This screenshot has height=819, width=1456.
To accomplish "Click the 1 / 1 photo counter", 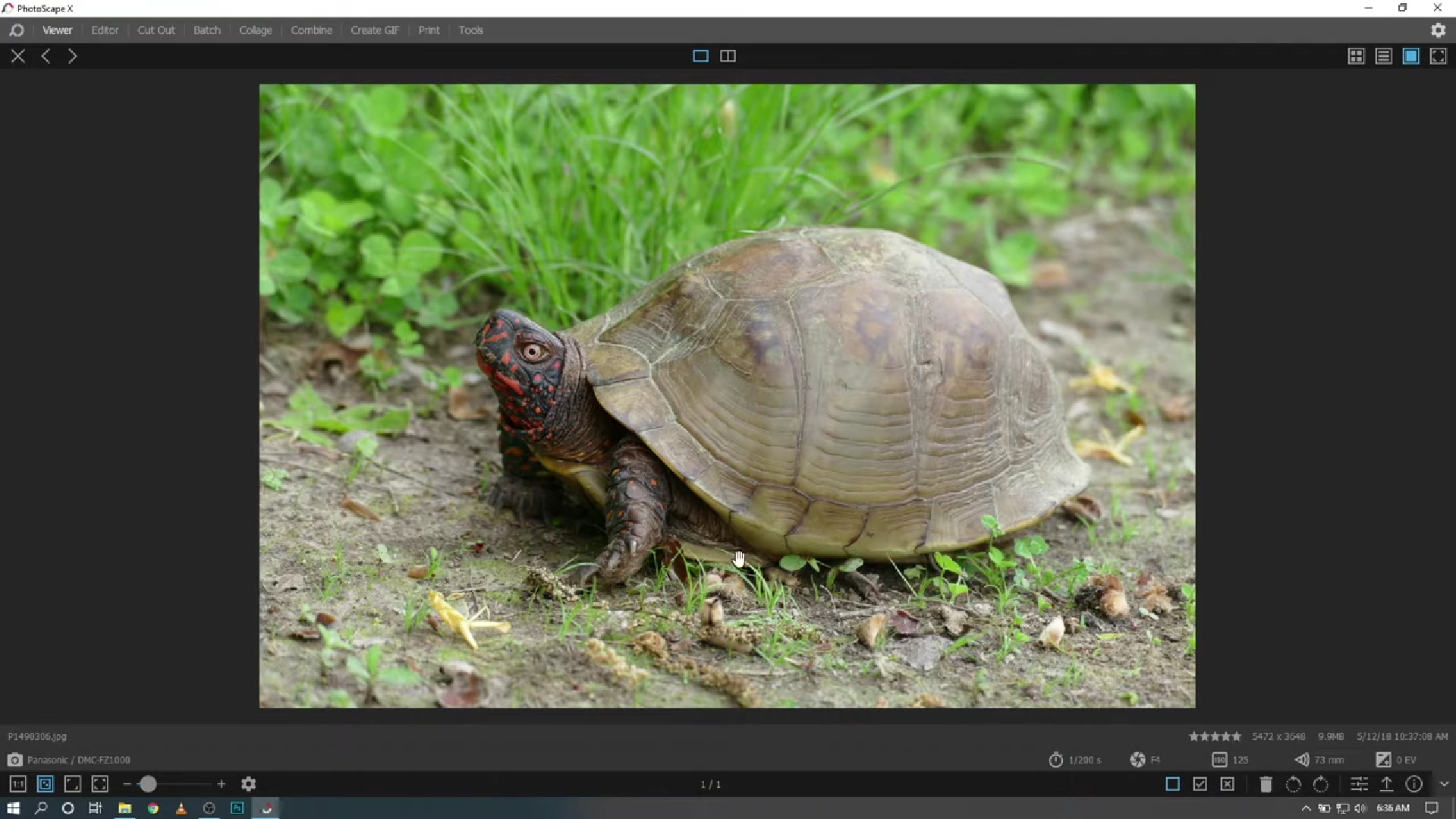I will coord(710,784).
